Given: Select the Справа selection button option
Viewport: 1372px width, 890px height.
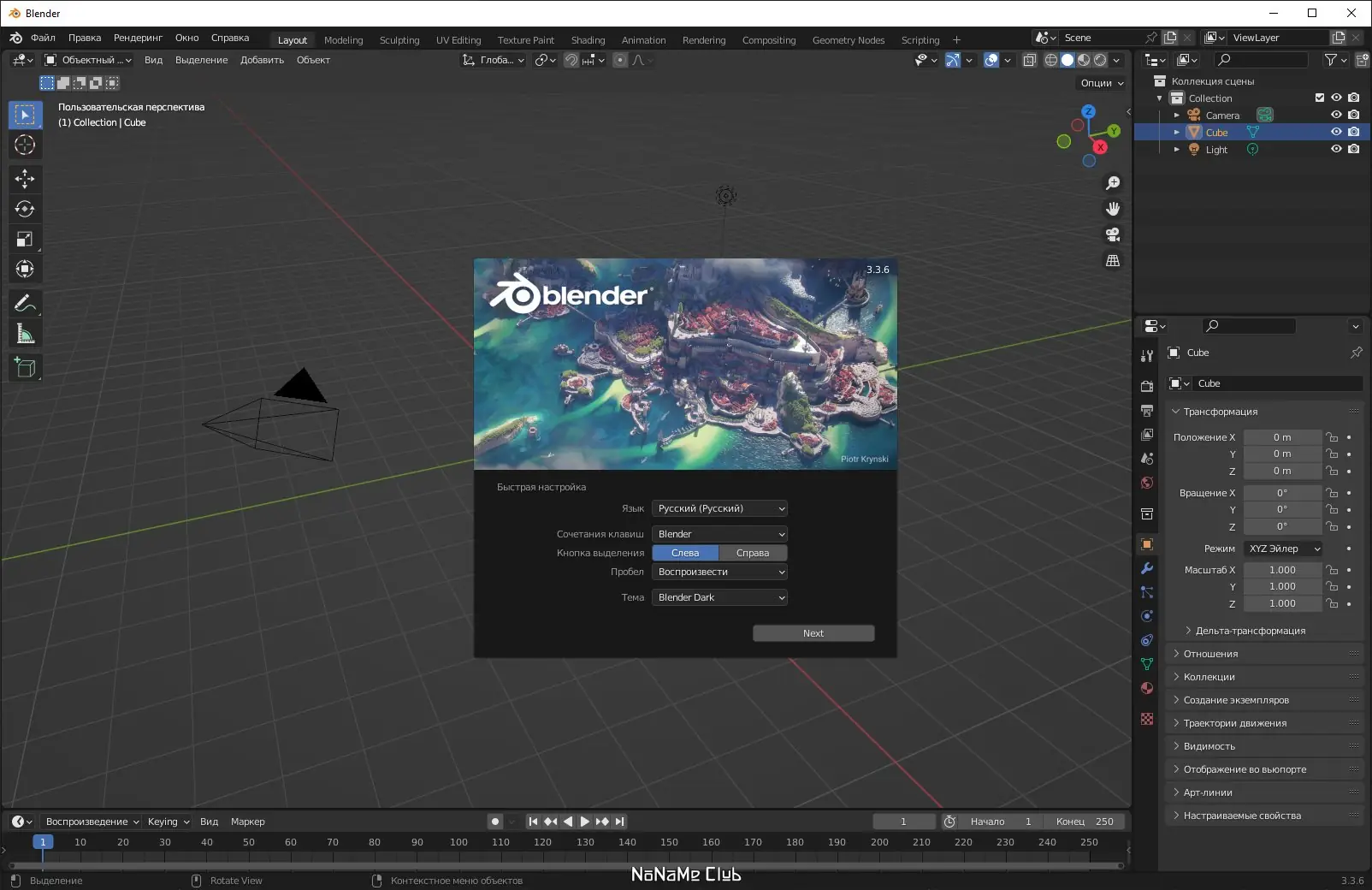Looking at the screenshot, I should [x=753, y=553].
